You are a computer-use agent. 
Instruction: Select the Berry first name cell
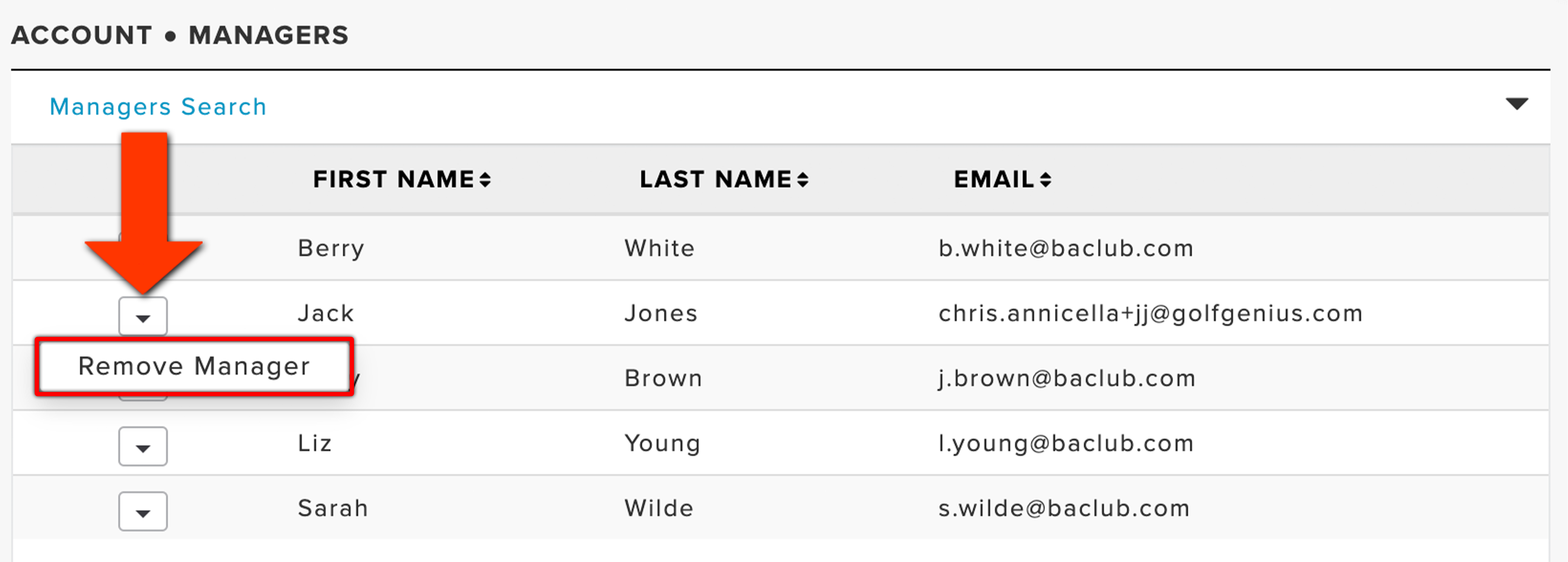pyautogui.click(x=331, y=249)
